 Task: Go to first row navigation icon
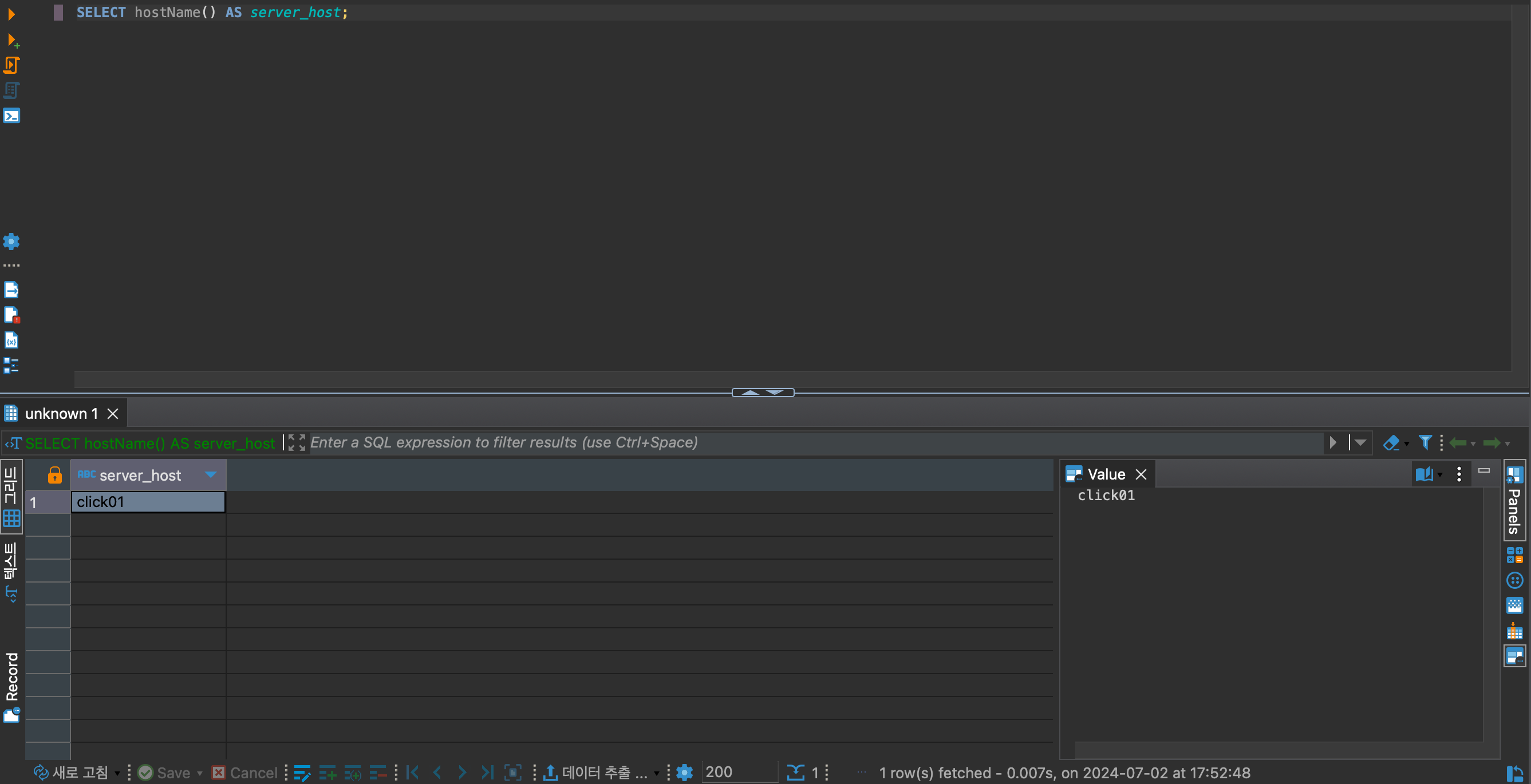pyautogui.click(x=412, y=772)
